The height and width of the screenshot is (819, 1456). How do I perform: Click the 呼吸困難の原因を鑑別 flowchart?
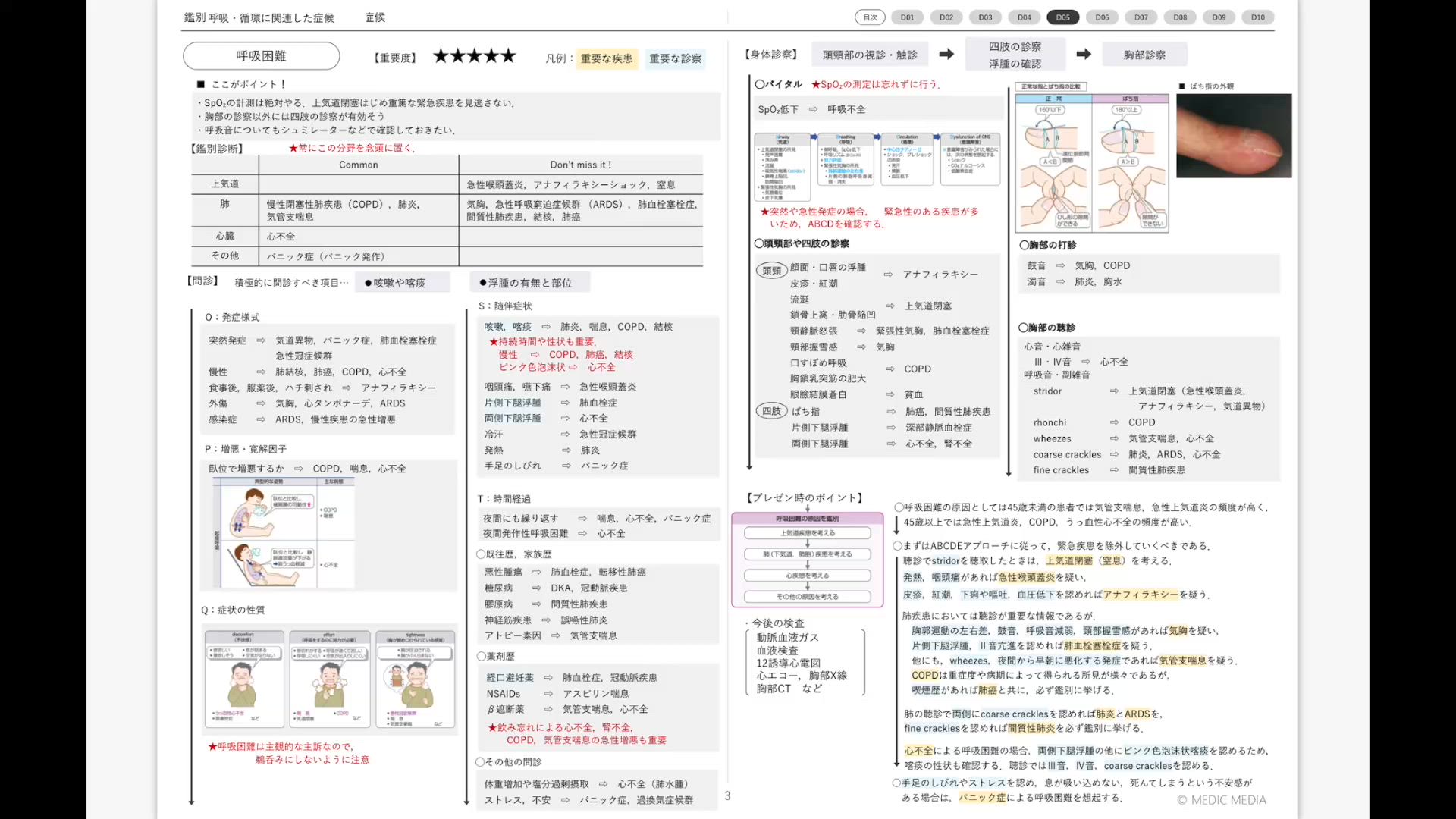click(x=807, y=560)
